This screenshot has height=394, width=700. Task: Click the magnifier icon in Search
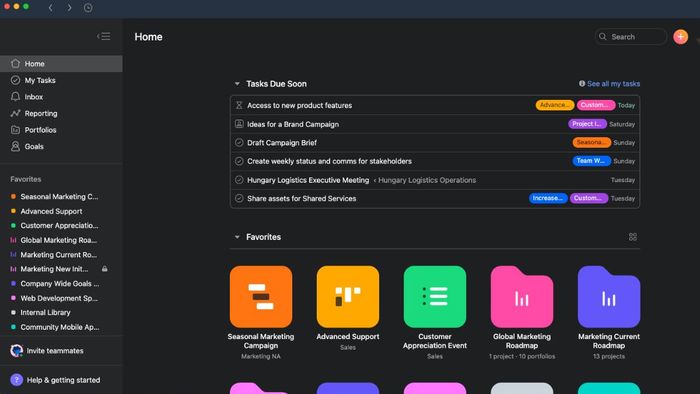pos(603,37)
